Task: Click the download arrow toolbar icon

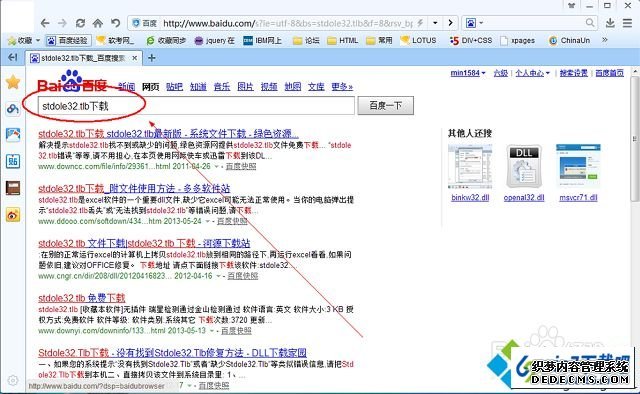Action: (610, 23)
